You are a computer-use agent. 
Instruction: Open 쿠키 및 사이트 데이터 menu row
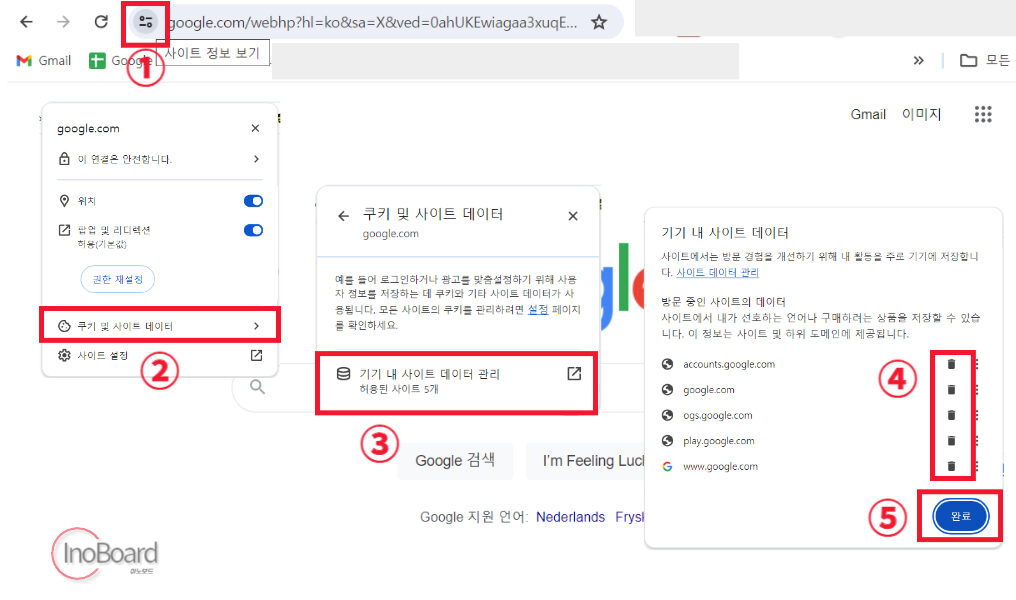point(160,326)
